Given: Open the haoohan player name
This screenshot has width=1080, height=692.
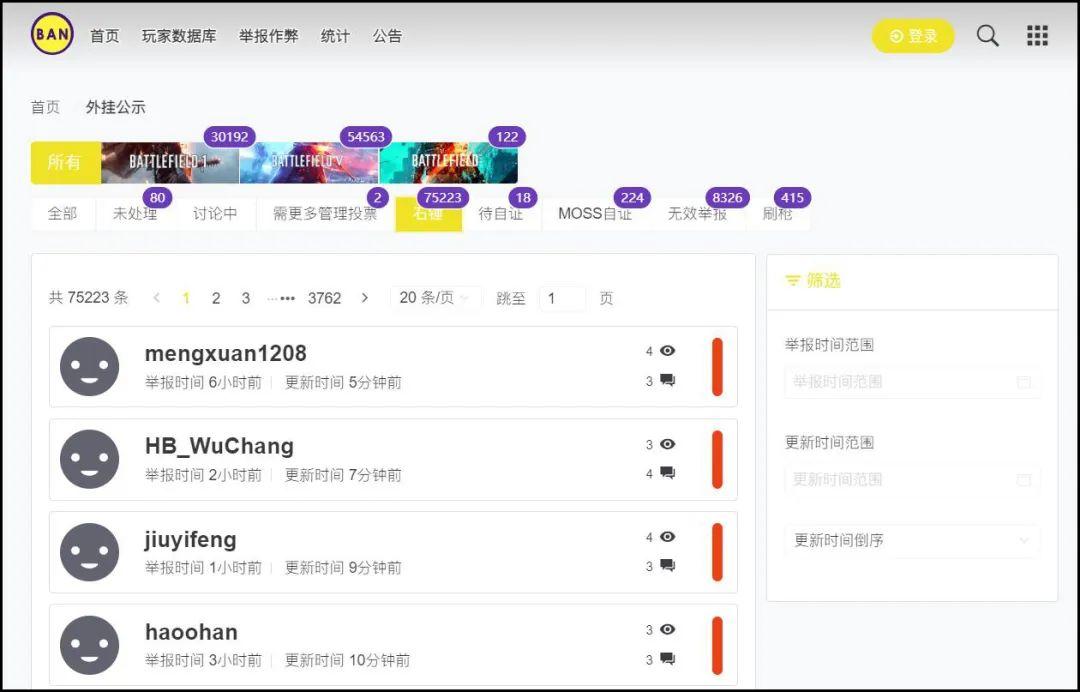Looking at the screenshot, I should [x=191, y=631].
